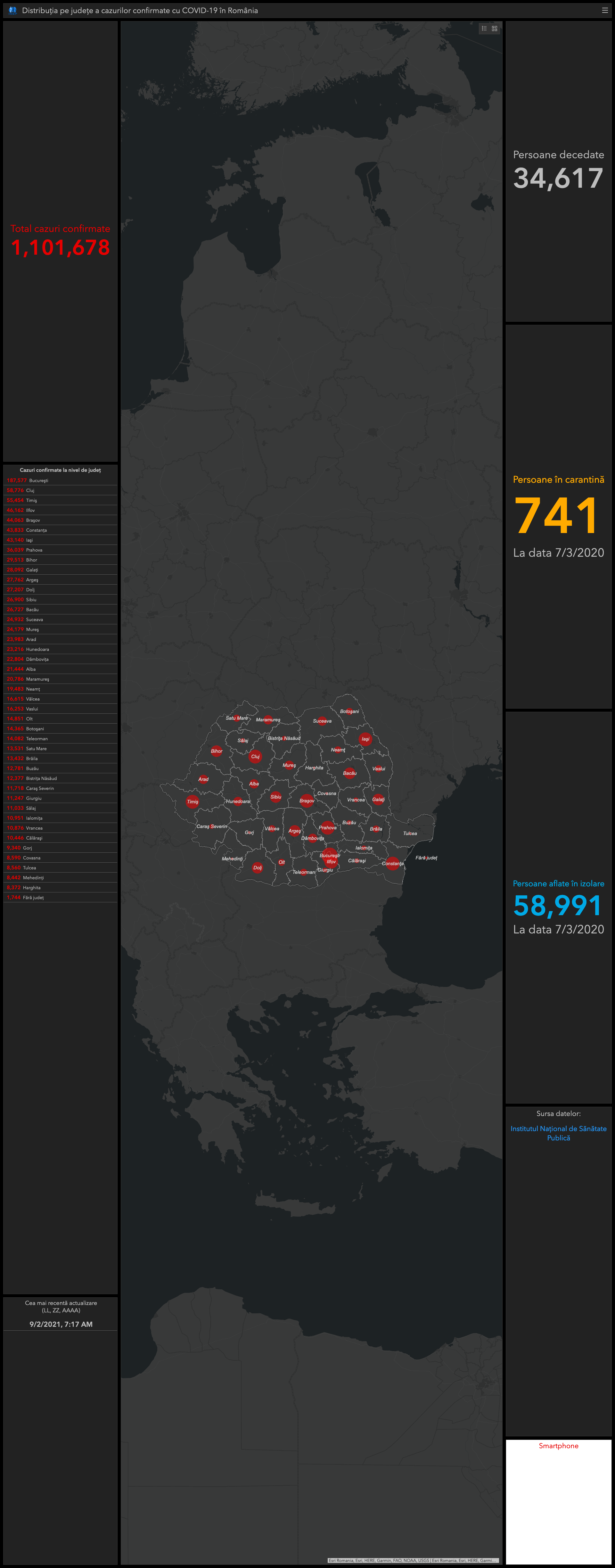This screenshot has height=1568, width=615.
Task: Select Dâmbovița row in the county list
Action: tap(60, 659)
